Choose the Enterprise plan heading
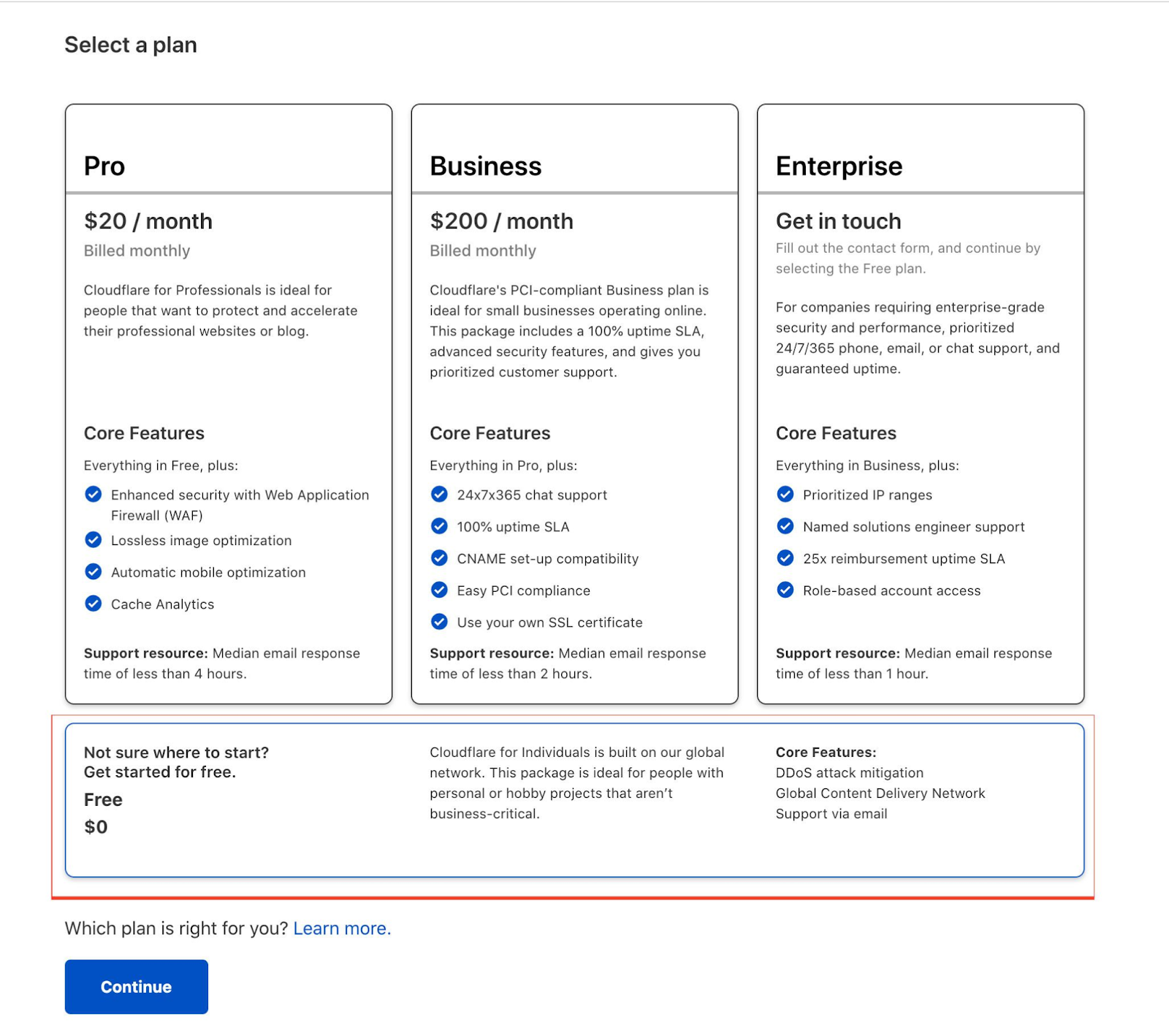1169x1036 pixels. coord(839,167)
